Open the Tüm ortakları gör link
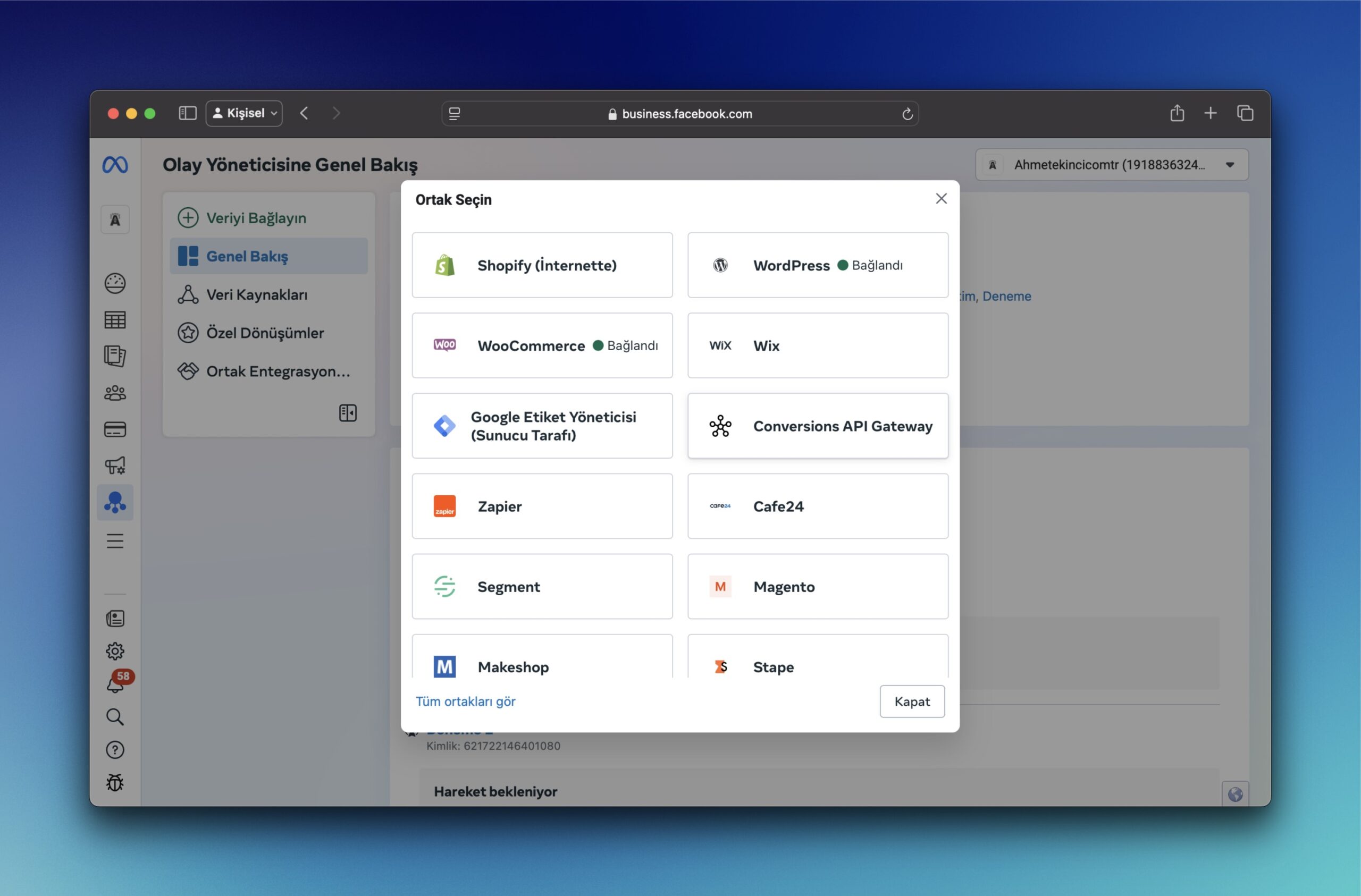The image size is (1361, 896). click(x=465, y=701)
